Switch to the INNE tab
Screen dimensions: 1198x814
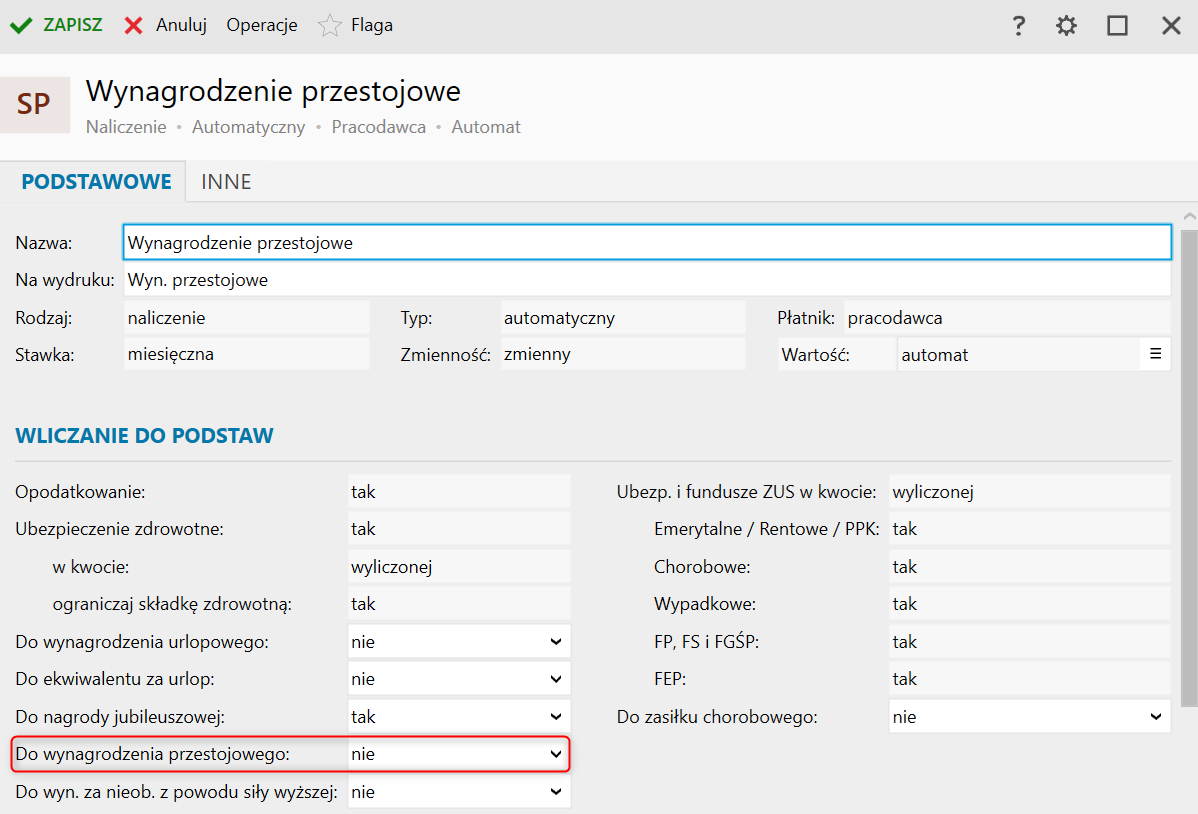tap(226, 182)
